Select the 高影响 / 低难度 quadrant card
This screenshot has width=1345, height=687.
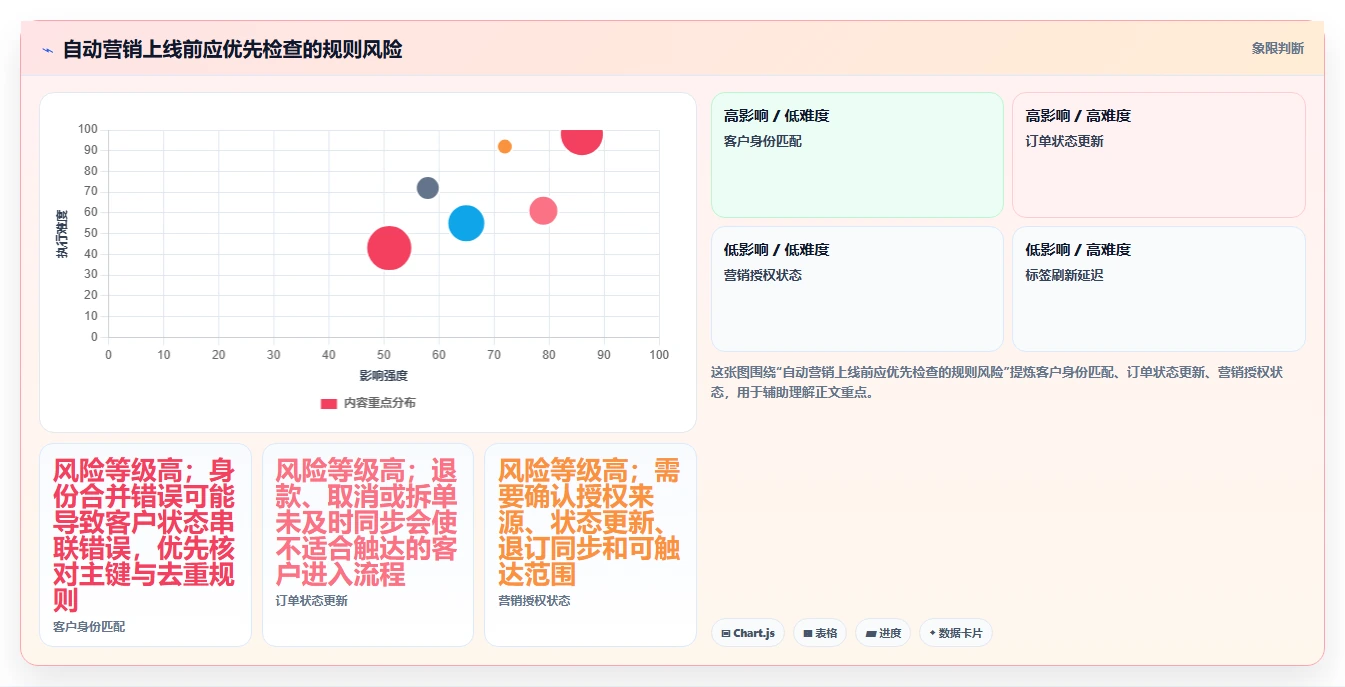pyautogui.click(x=857, y=155)
